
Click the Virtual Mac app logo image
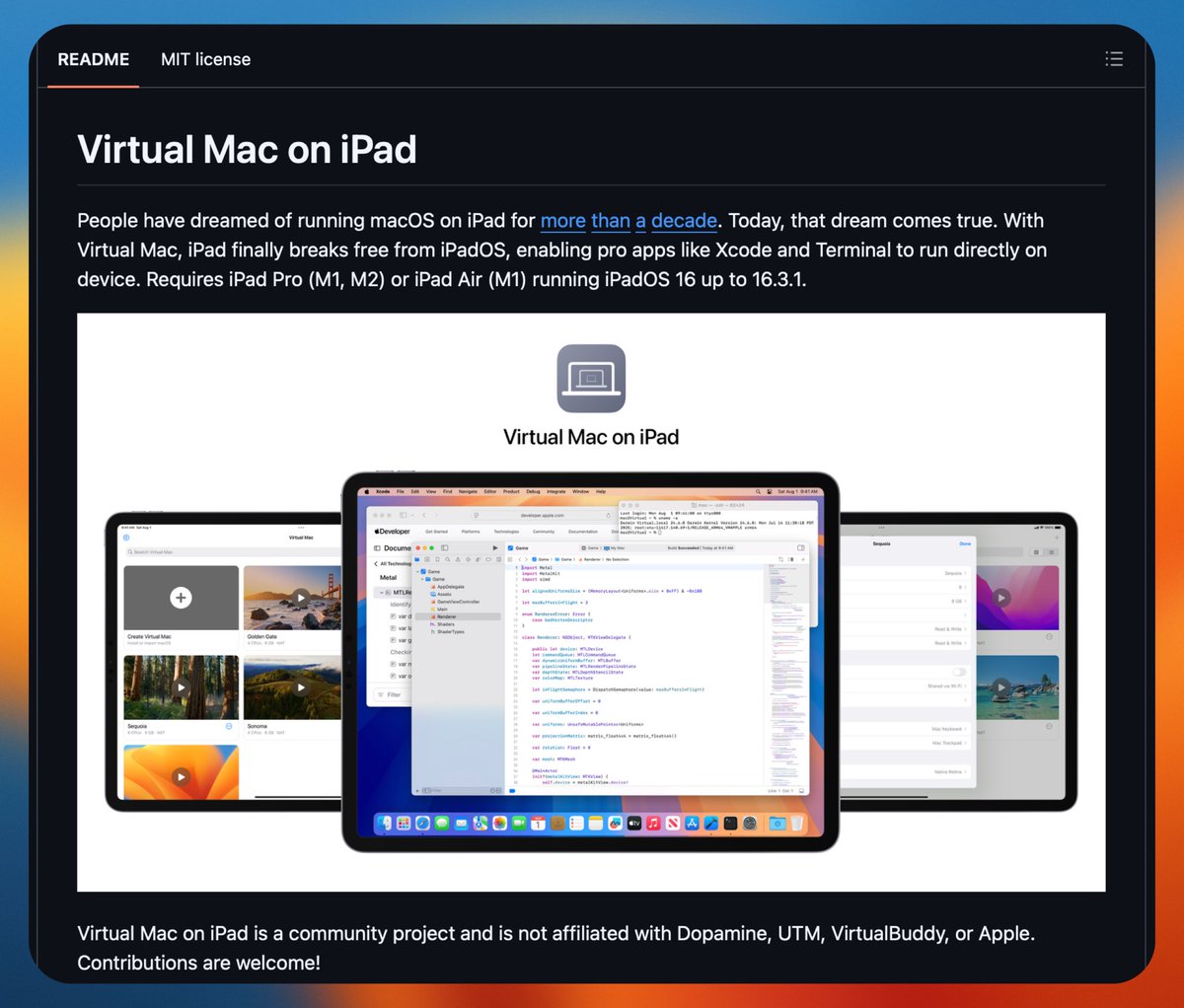pyautogui.click(x=591, y=378)
